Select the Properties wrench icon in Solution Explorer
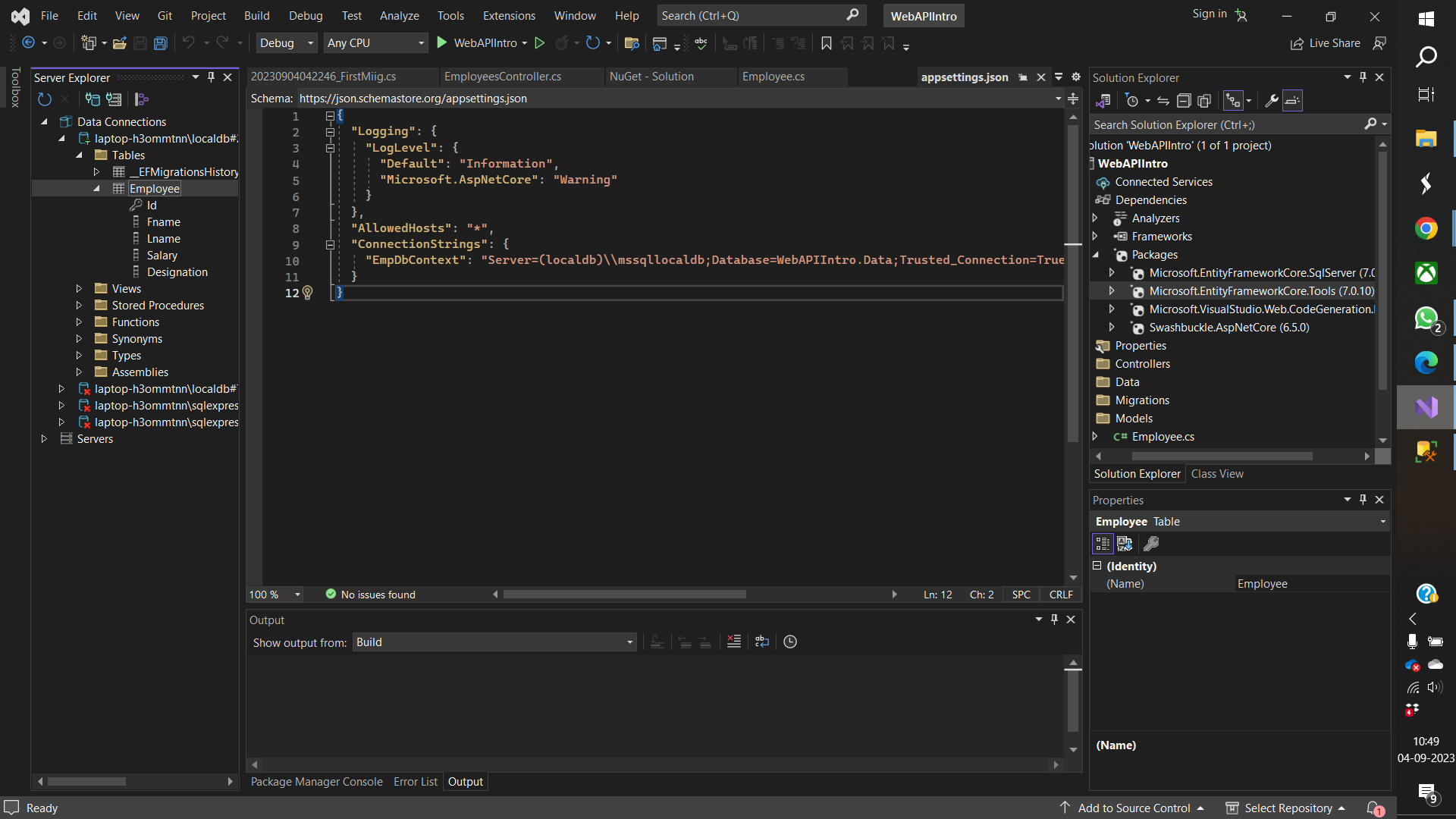Screen dimensions: 1456x819 pos(1271,100)
